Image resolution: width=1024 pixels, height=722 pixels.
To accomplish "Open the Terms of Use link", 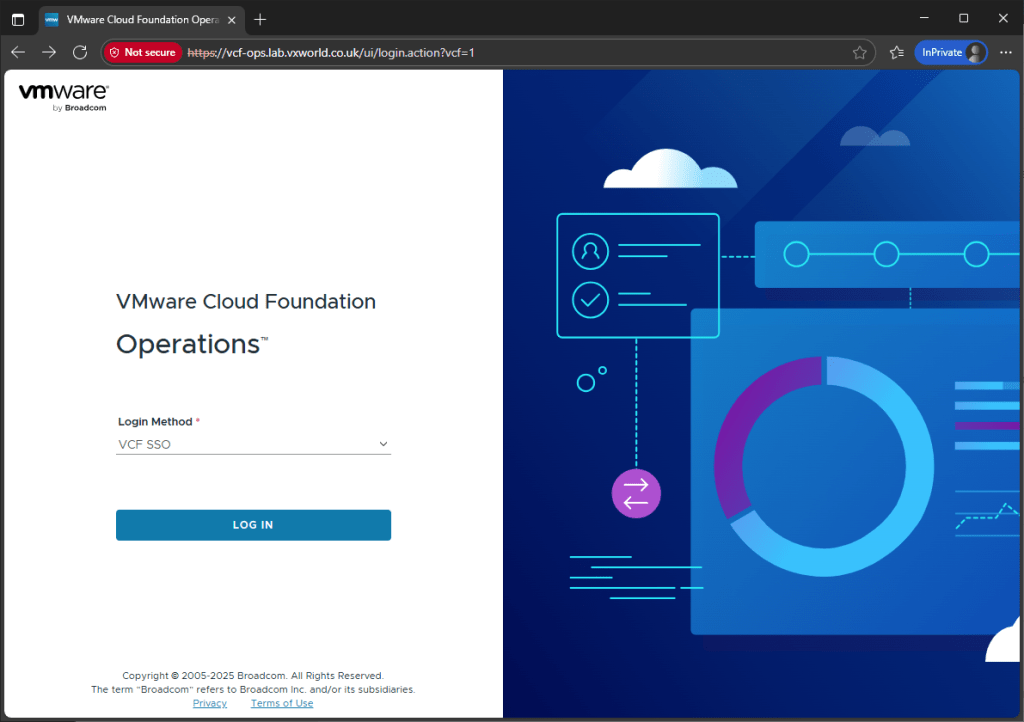I will (x=282, y=703).
